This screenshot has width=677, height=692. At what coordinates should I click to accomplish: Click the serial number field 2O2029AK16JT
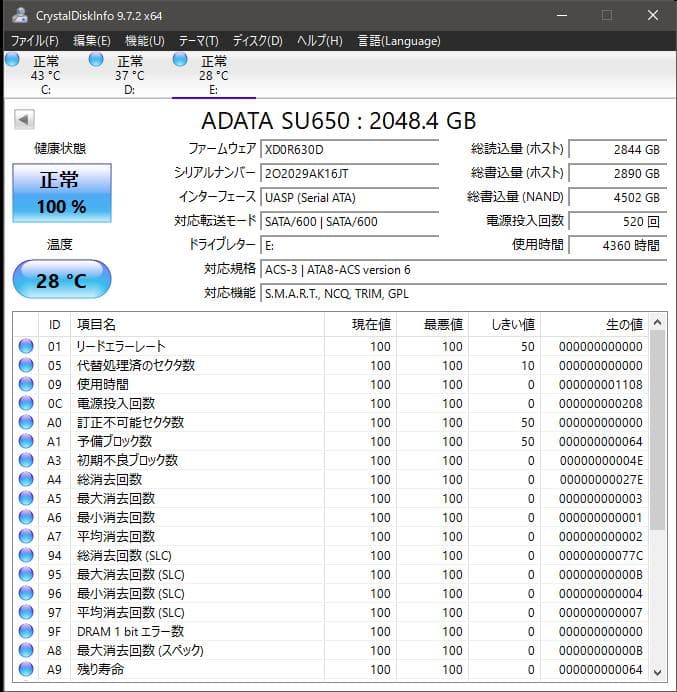[x=350, y=173]
